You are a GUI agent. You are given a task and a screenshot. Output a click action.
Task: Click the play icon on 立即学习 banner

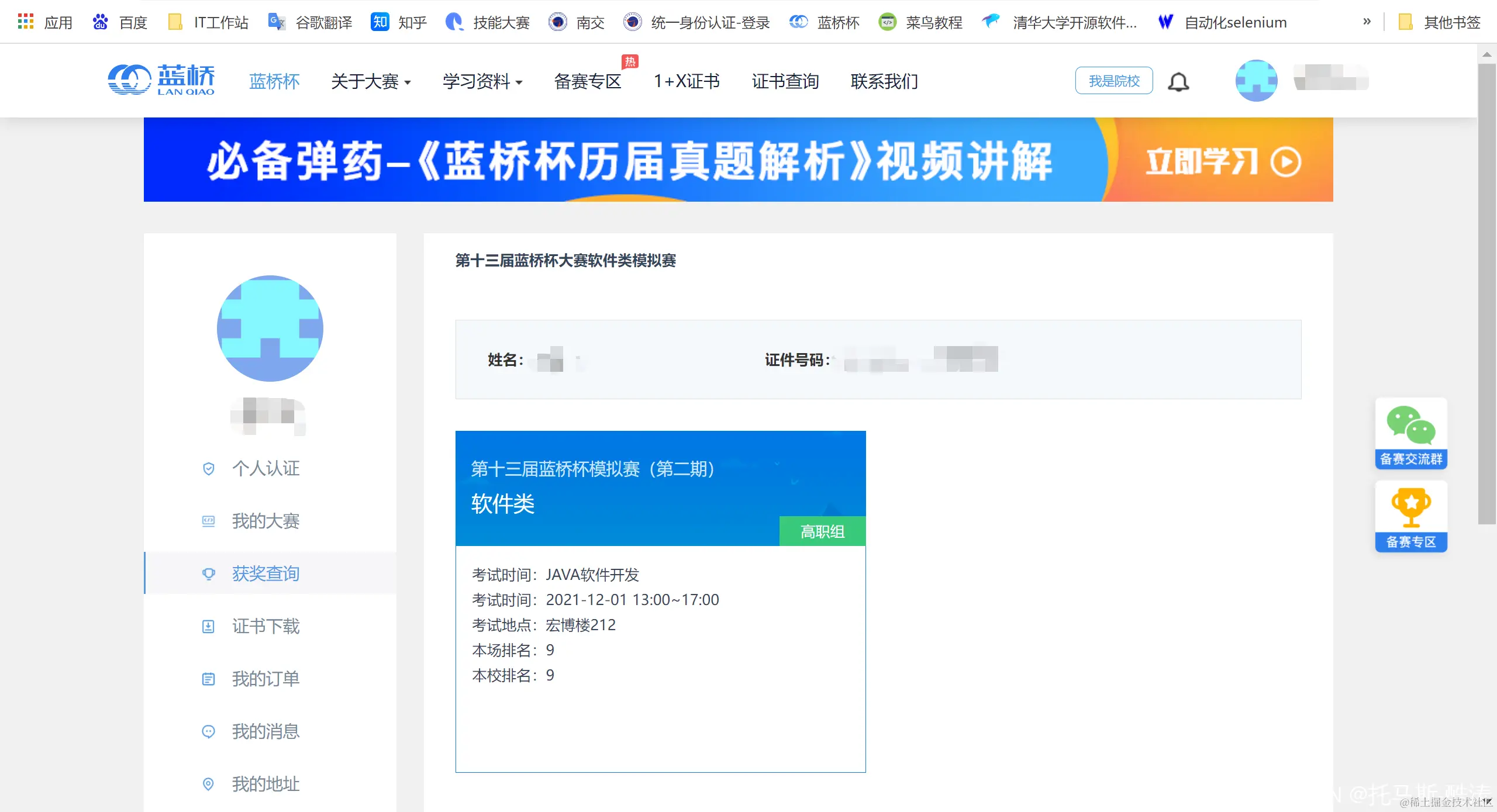pos(1285,162)
